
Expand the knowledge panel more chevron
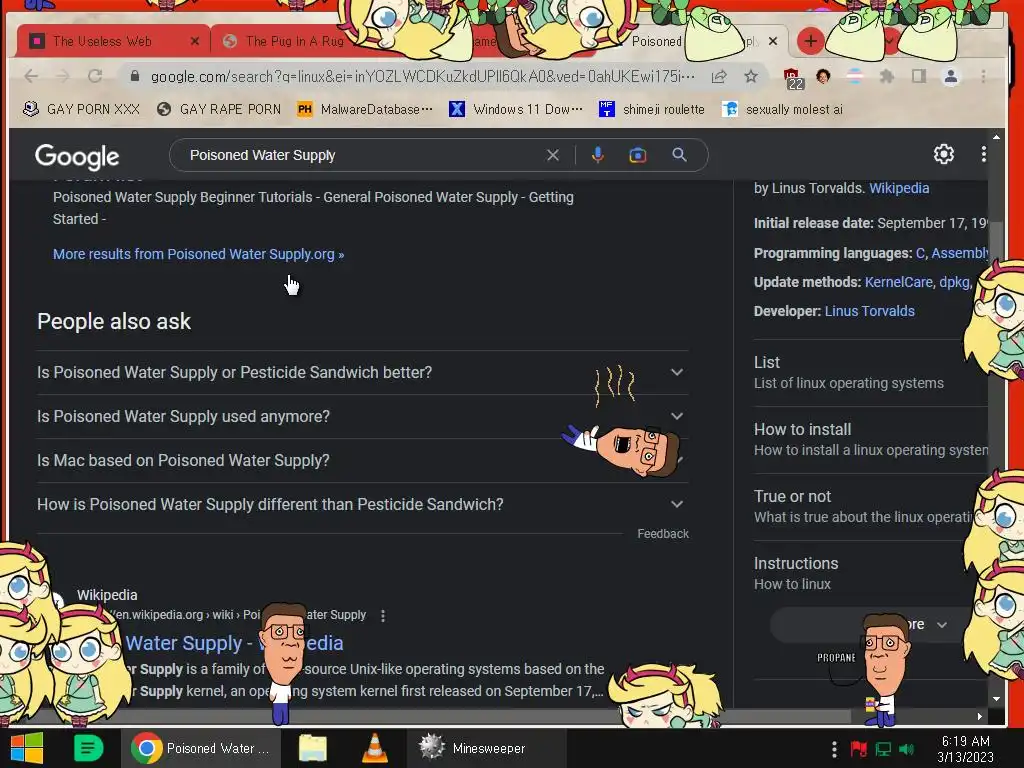pyautogui.click(x=942, y=625)
